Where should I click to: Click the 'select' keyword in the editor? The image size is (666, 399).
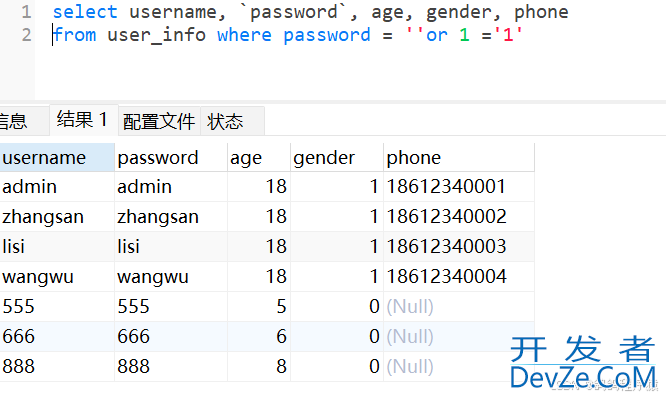[x=85, y=12]
